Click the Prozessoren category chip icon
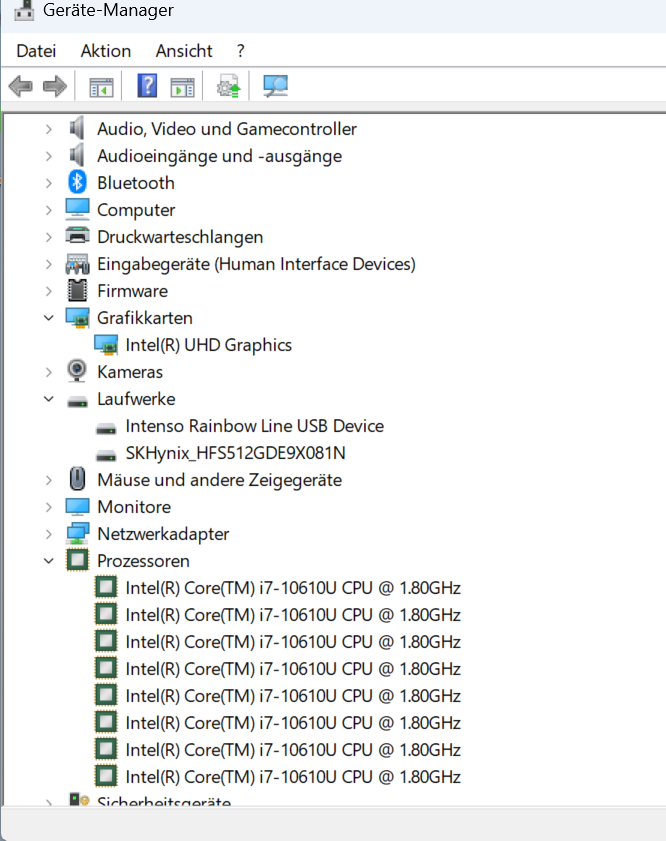The image size is (666, 841). [x=77, y=560]
